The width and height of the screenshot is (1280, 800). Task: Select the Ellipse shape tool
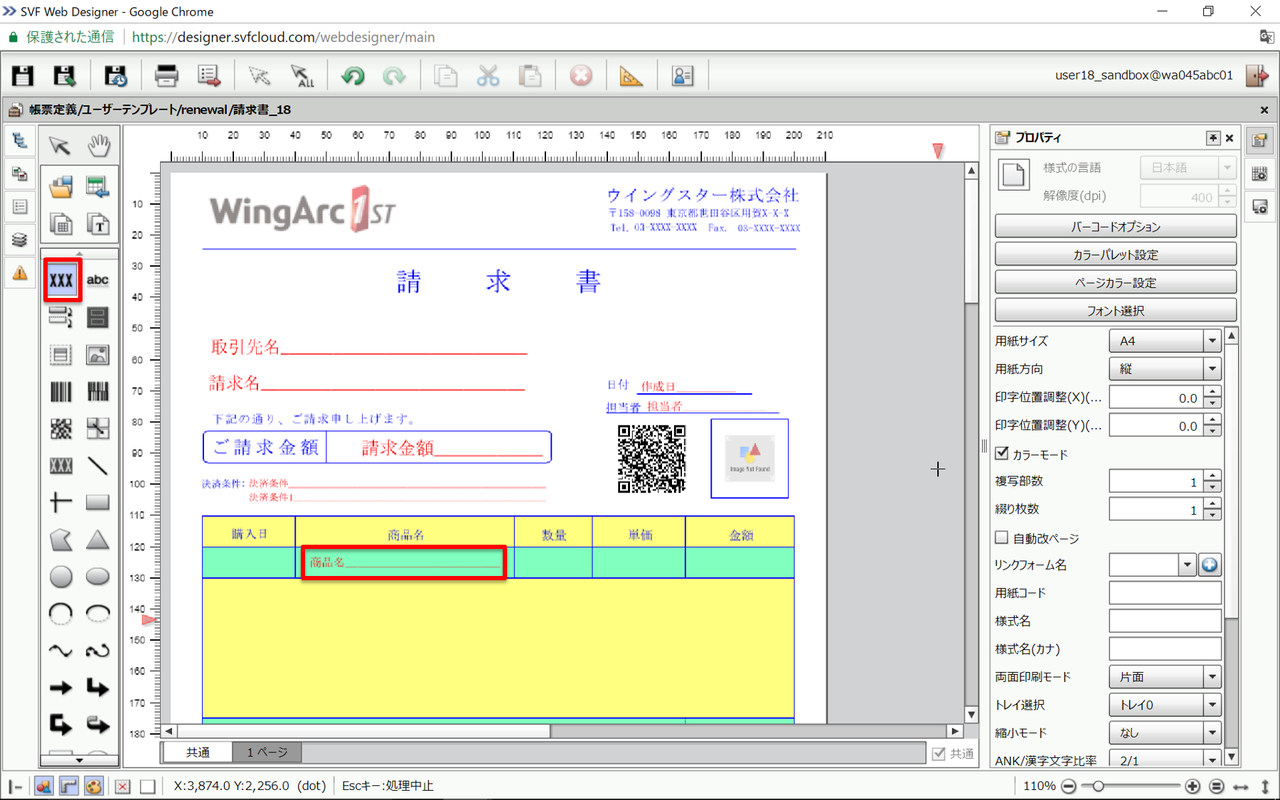coord(98,577)
